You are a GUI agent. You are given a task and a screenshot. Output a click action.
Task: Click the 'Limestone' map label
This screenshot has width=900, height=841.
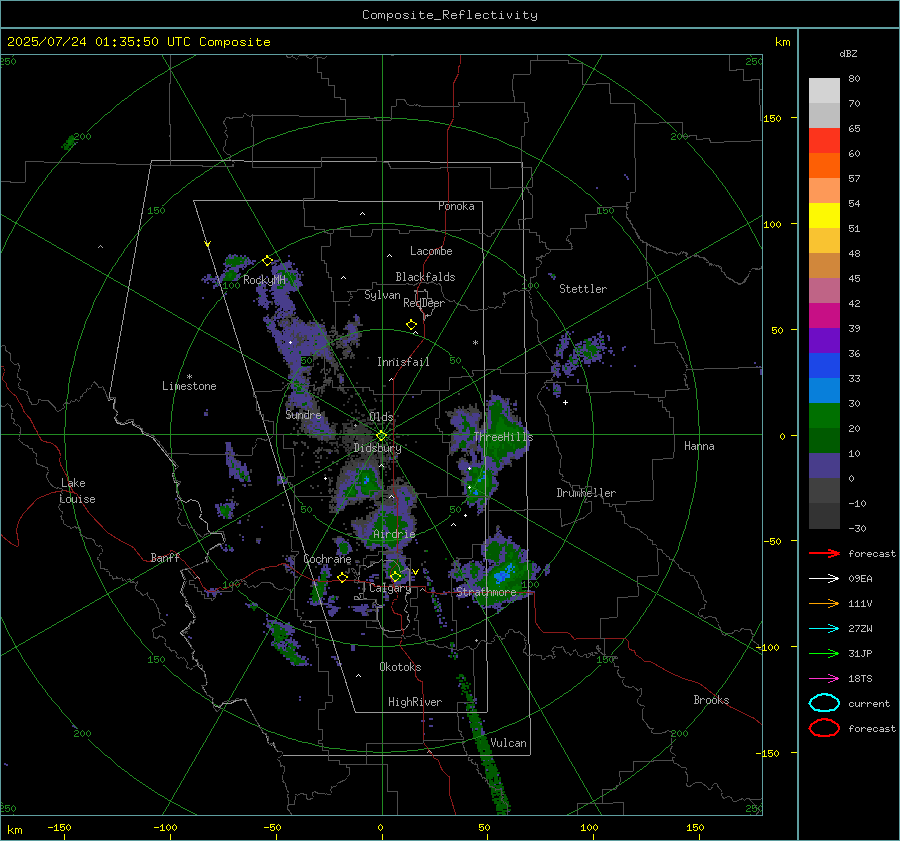(189, 386)
